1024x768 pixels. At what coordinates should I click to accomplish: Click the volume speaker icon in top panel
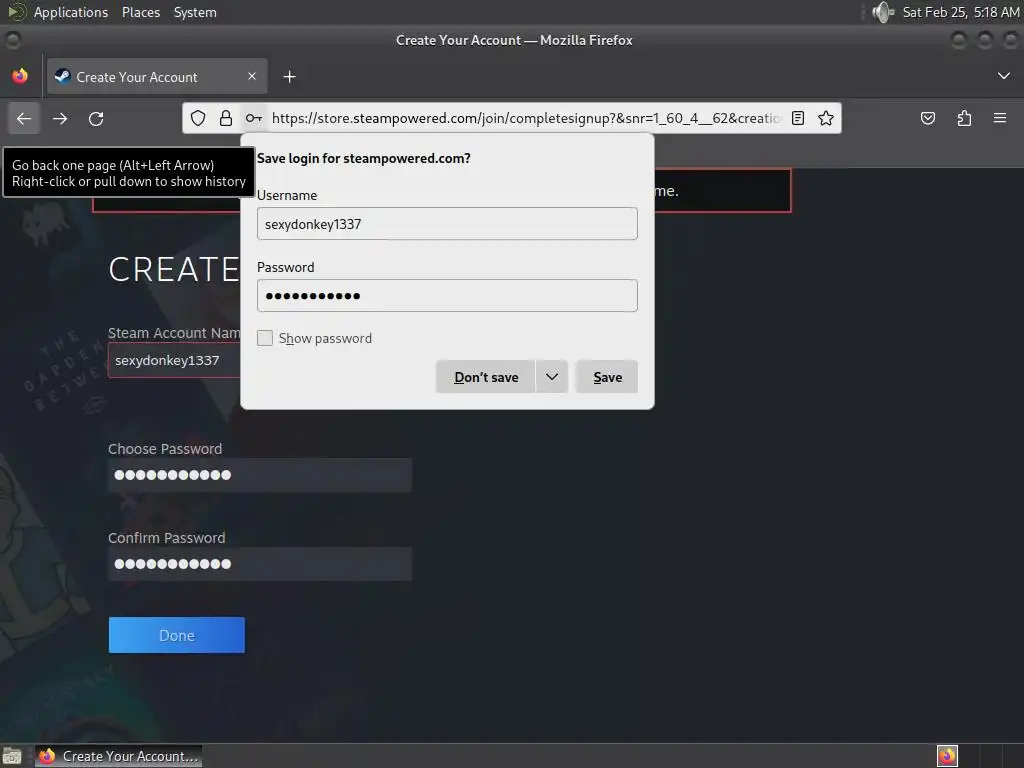click(883, 12)
